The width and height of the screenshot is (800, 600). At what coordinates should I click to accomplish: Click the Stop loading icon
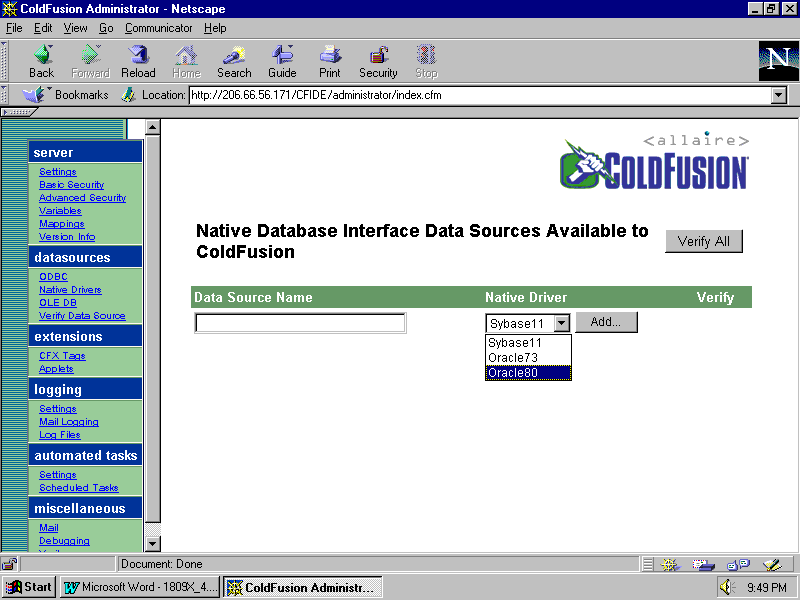click(427, 61)
